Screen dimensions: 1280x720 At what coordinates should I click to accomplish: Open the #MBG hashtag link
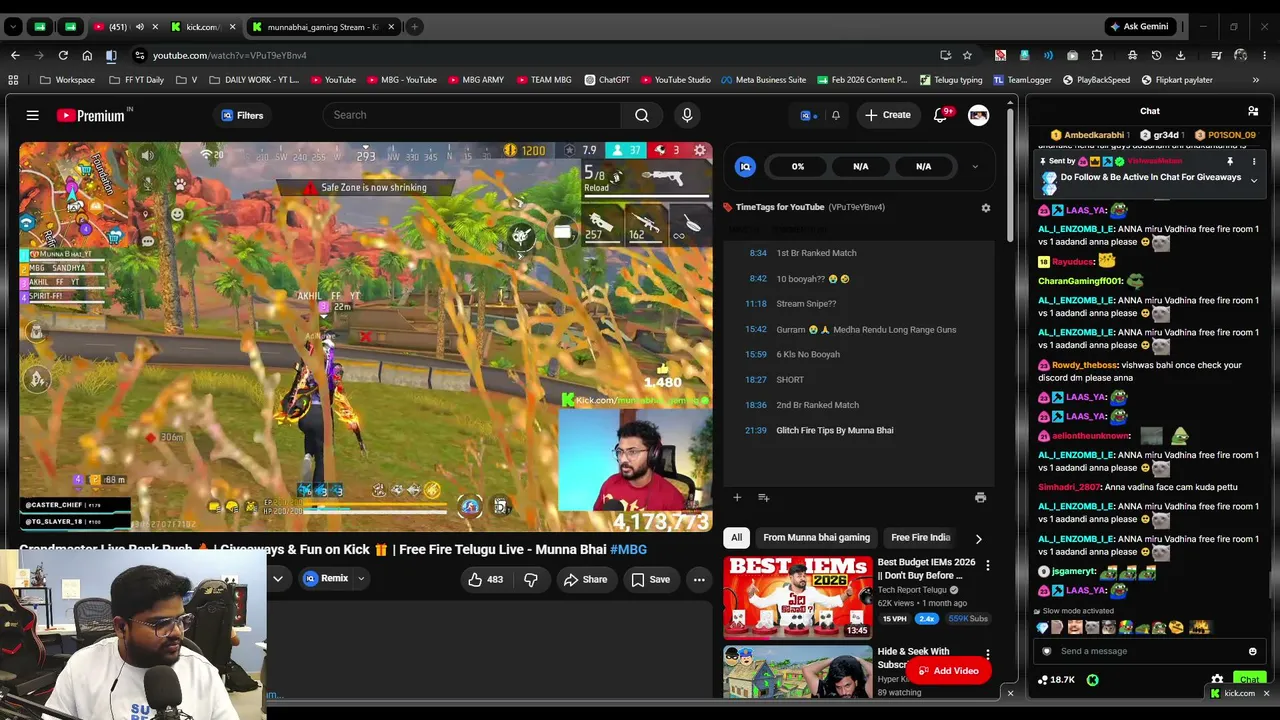[x=628, y=549]
